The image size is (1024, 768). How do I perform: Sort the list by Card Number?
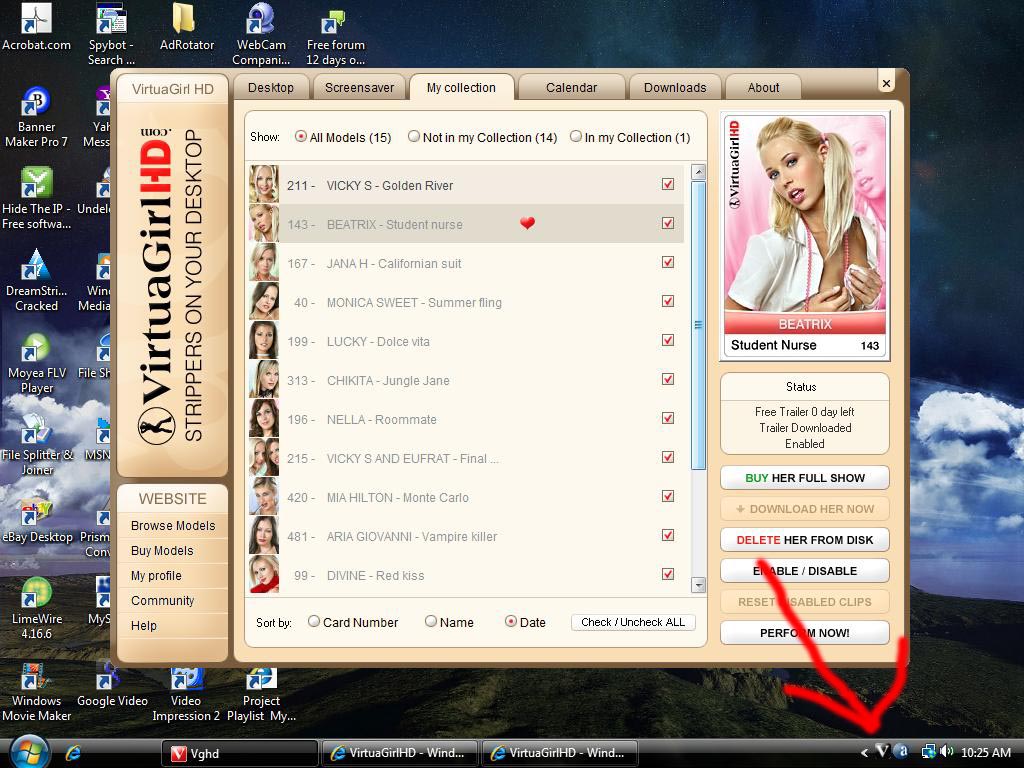pyautogui.click(x=353, y=622)
